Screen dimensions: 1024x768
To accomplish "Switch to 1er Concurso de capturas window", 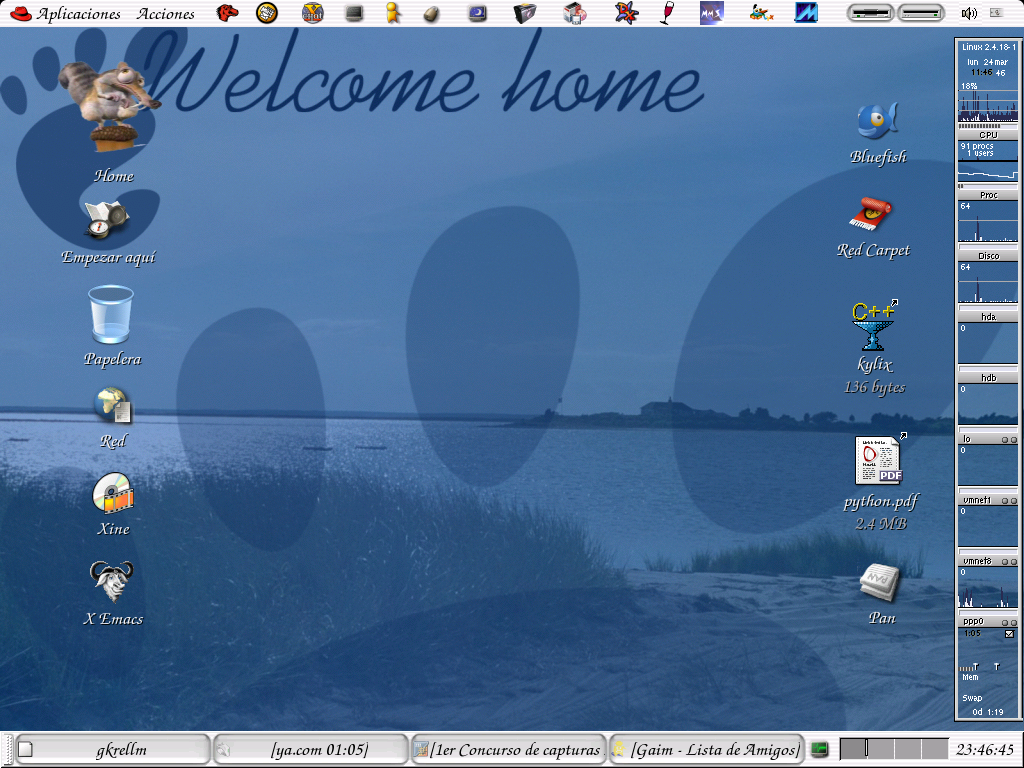I will pyautogui.click(x=508, y=750).
